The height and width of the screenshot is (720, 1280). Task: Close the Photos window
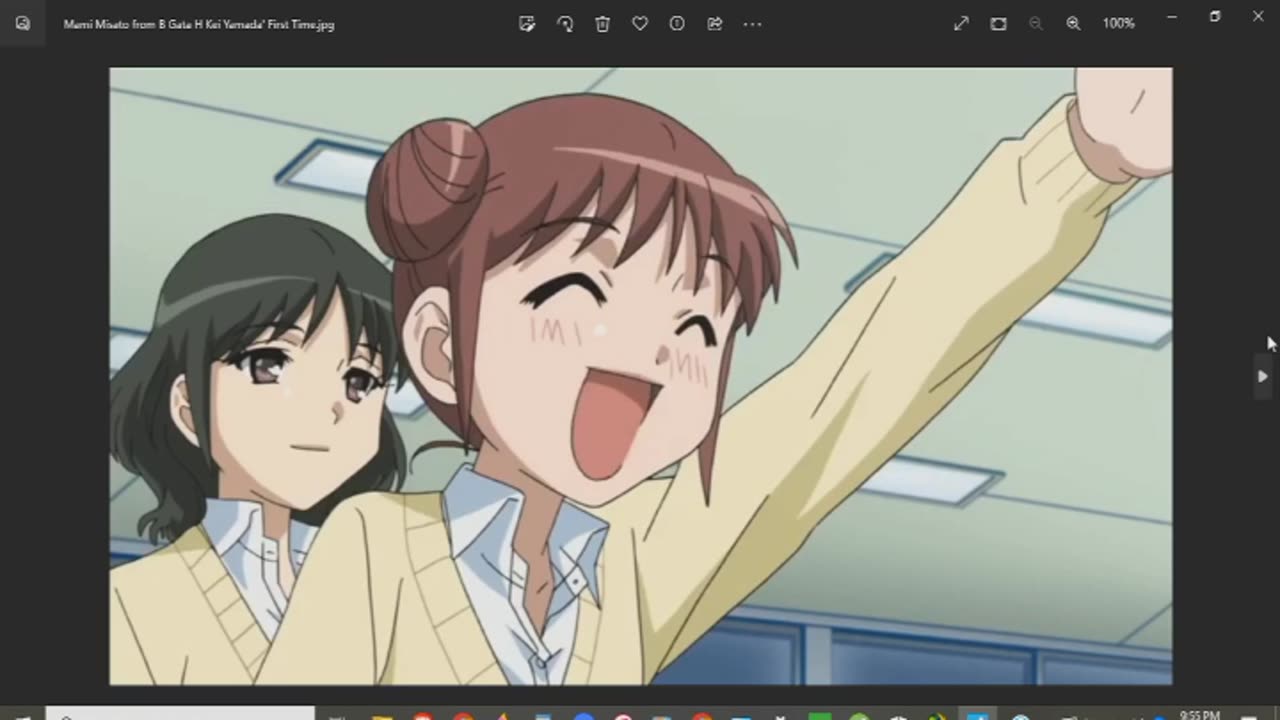(1258, 17)
